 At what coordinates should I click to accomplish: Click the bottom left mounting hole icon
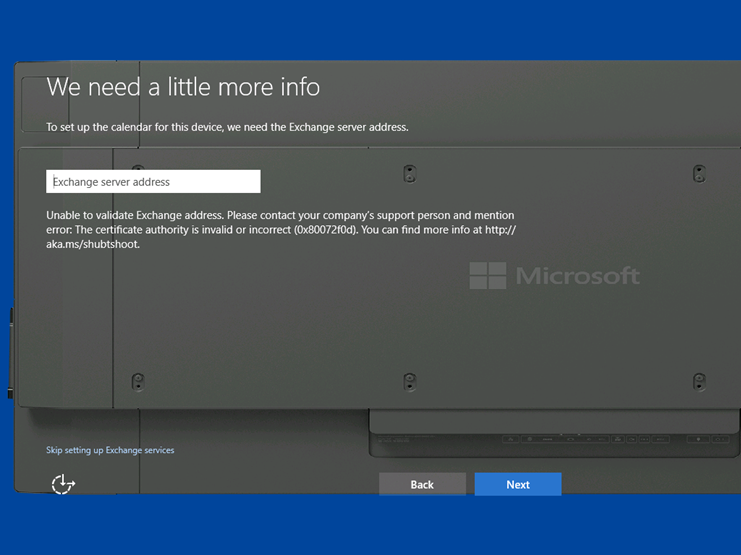point(138,381)
